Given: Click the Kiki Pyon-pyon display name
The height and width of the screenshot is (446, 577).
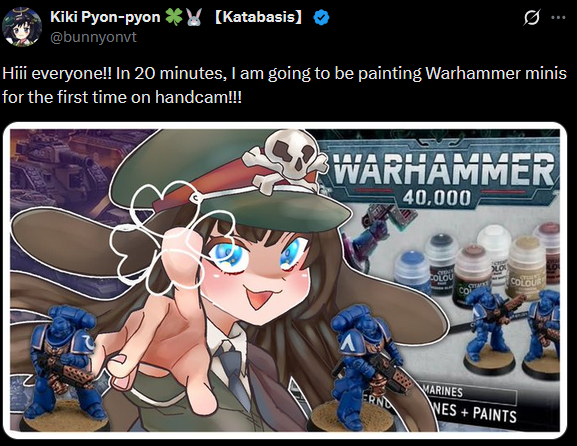Looking at the screenshot, I should 105,17.
